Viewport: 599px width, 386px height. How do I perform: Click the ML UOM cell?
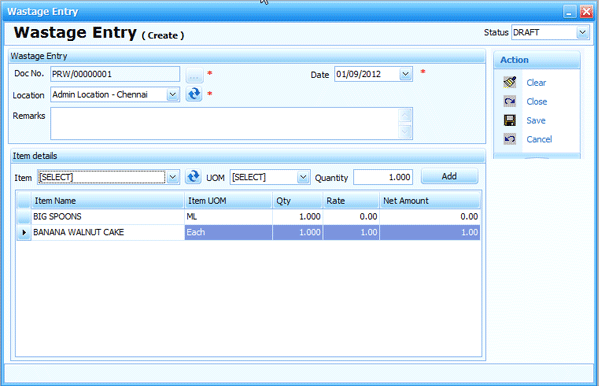coord(228,217)
